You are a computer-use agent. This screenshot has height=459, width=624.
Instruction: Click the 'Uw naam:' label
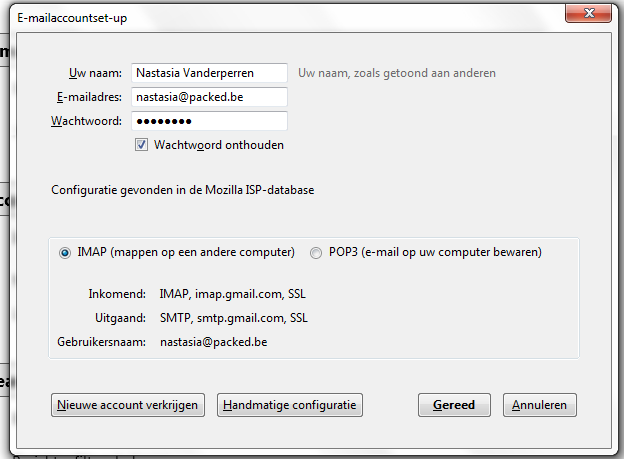[x=95, y=73]
